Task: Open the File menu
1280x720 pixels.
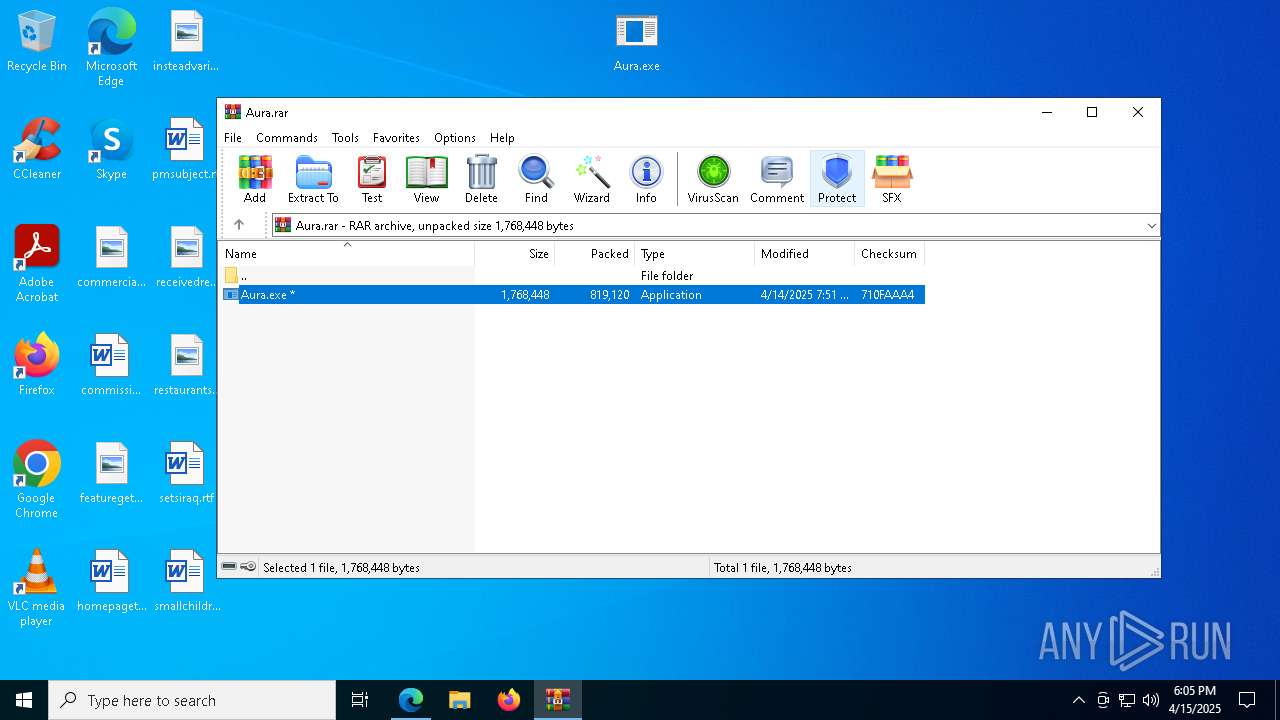Action: pos(233,138)
